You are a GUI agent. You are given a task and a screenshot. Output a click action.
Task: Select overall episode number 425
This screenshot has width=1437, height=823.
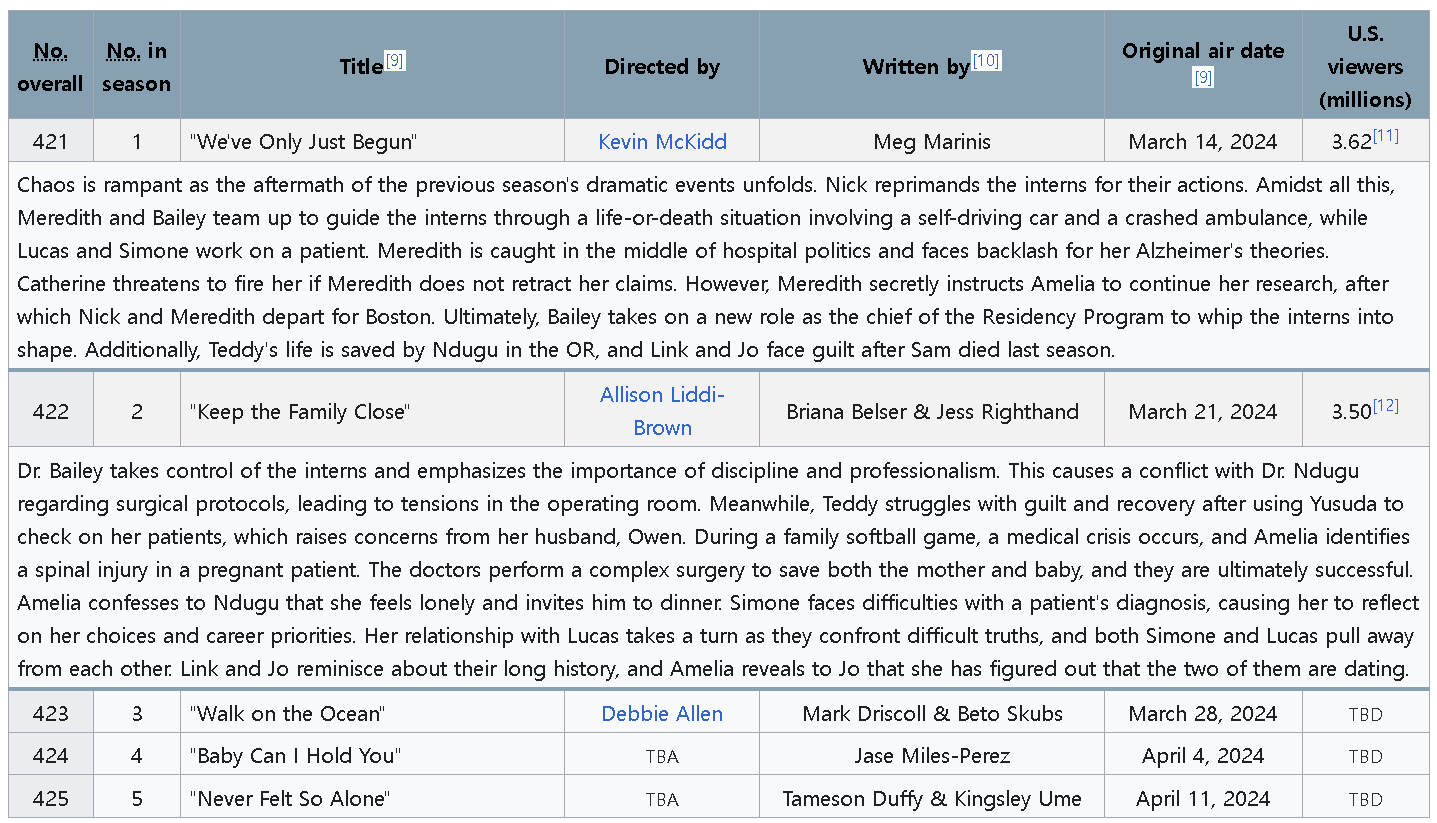pos(50,798)
